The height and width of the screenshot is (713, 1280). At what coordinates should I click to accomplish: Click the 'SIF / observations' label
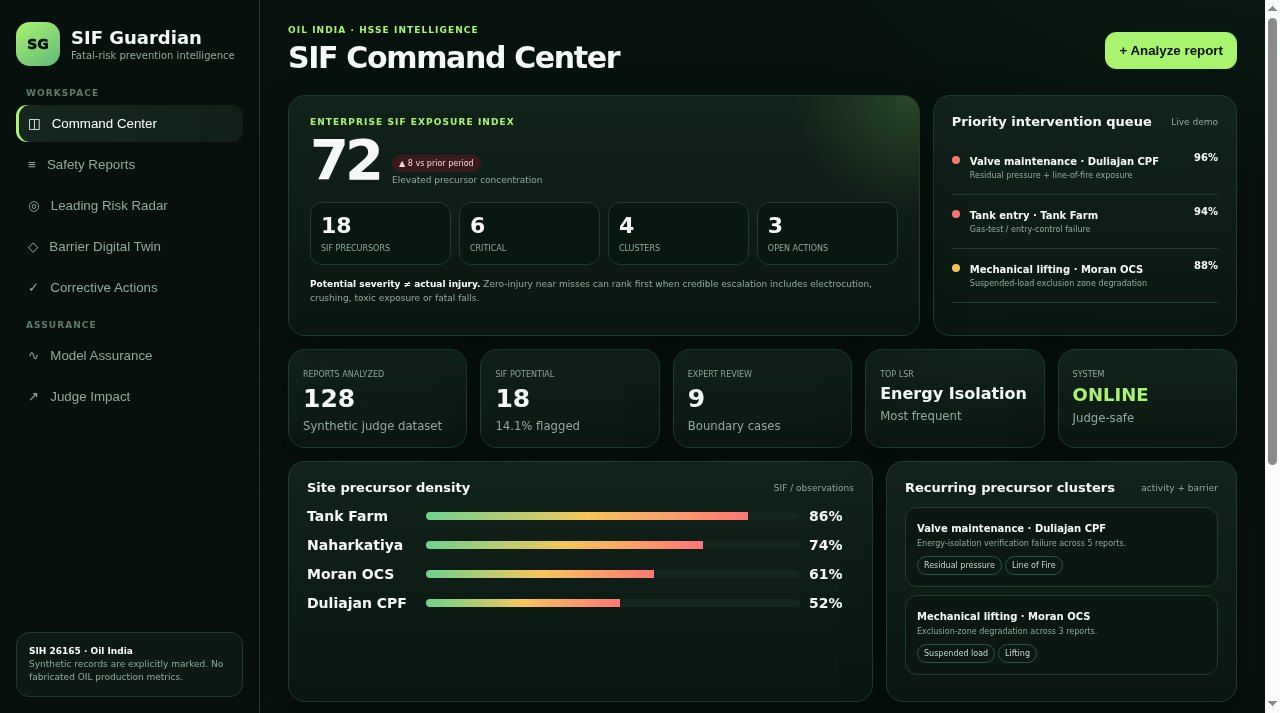813,488
